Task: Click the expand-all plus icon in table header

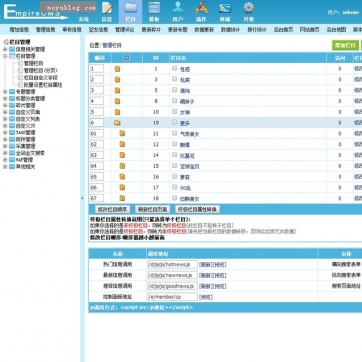Action: (x=127, y=58)
